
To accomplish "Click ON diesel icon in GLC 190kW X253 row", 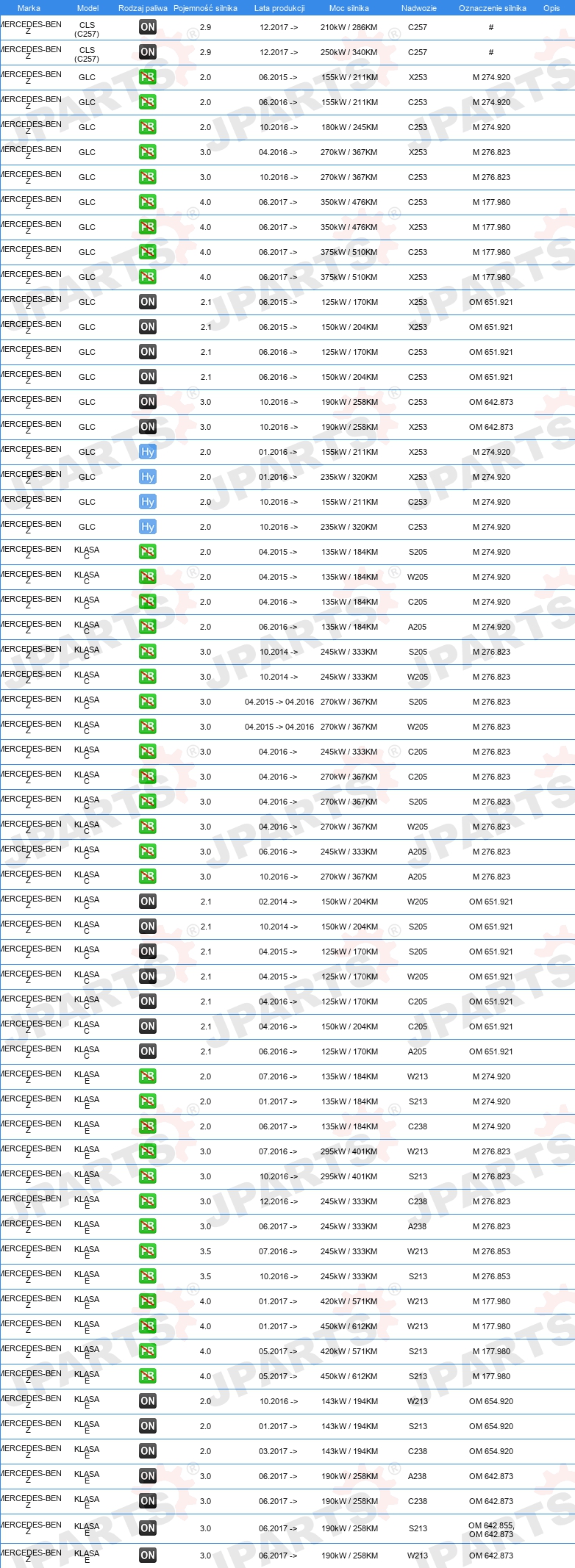I will click(148, 427).
